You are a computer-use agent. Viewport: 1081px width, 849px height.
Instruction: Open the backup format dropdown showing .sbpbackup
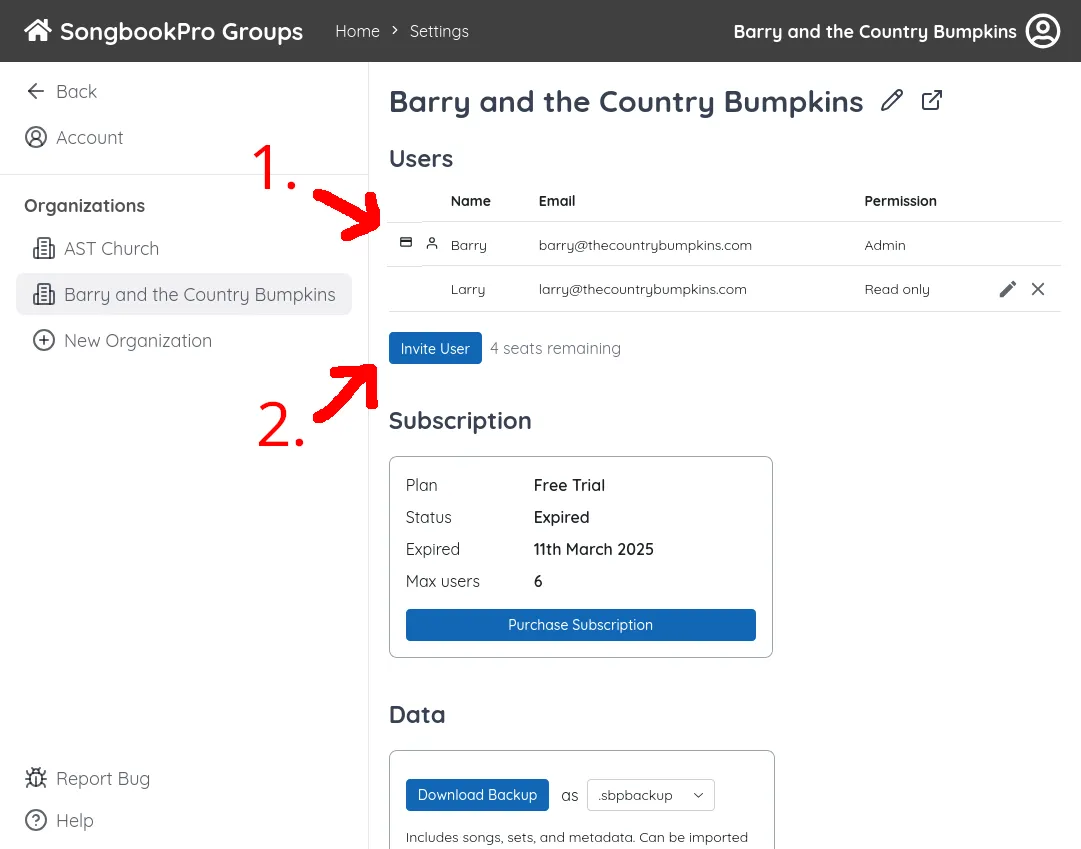click(650, 795)
